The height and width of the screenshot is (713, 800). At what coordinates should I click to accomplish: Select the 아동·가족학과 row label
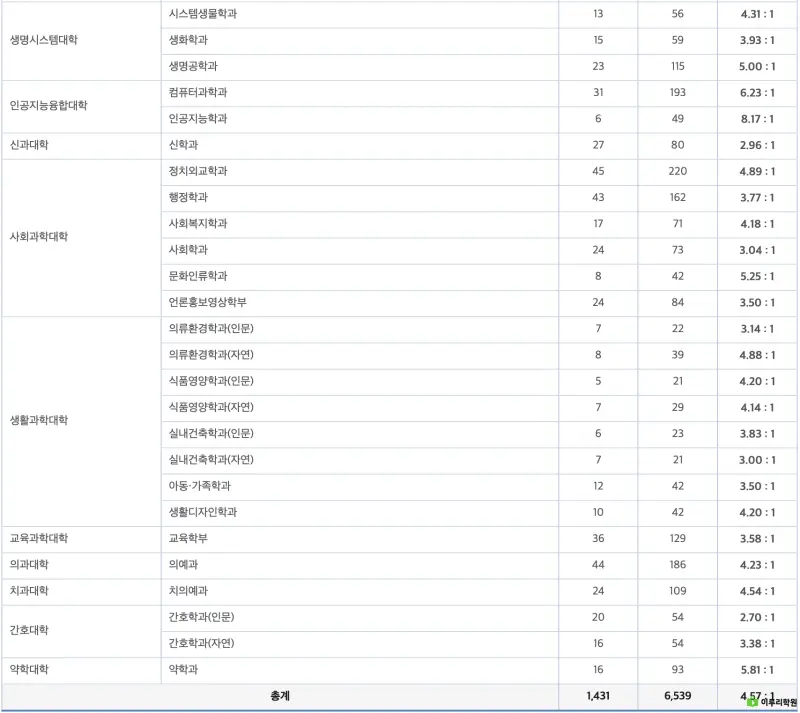(x=199, y=486)
